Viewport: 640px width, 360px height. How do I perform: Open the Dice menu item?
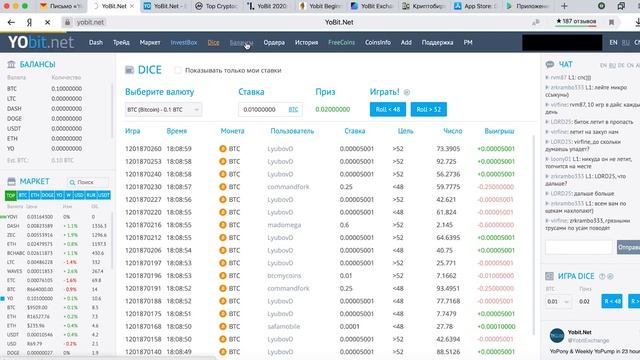pyautogui.click(x=213, y=42)
